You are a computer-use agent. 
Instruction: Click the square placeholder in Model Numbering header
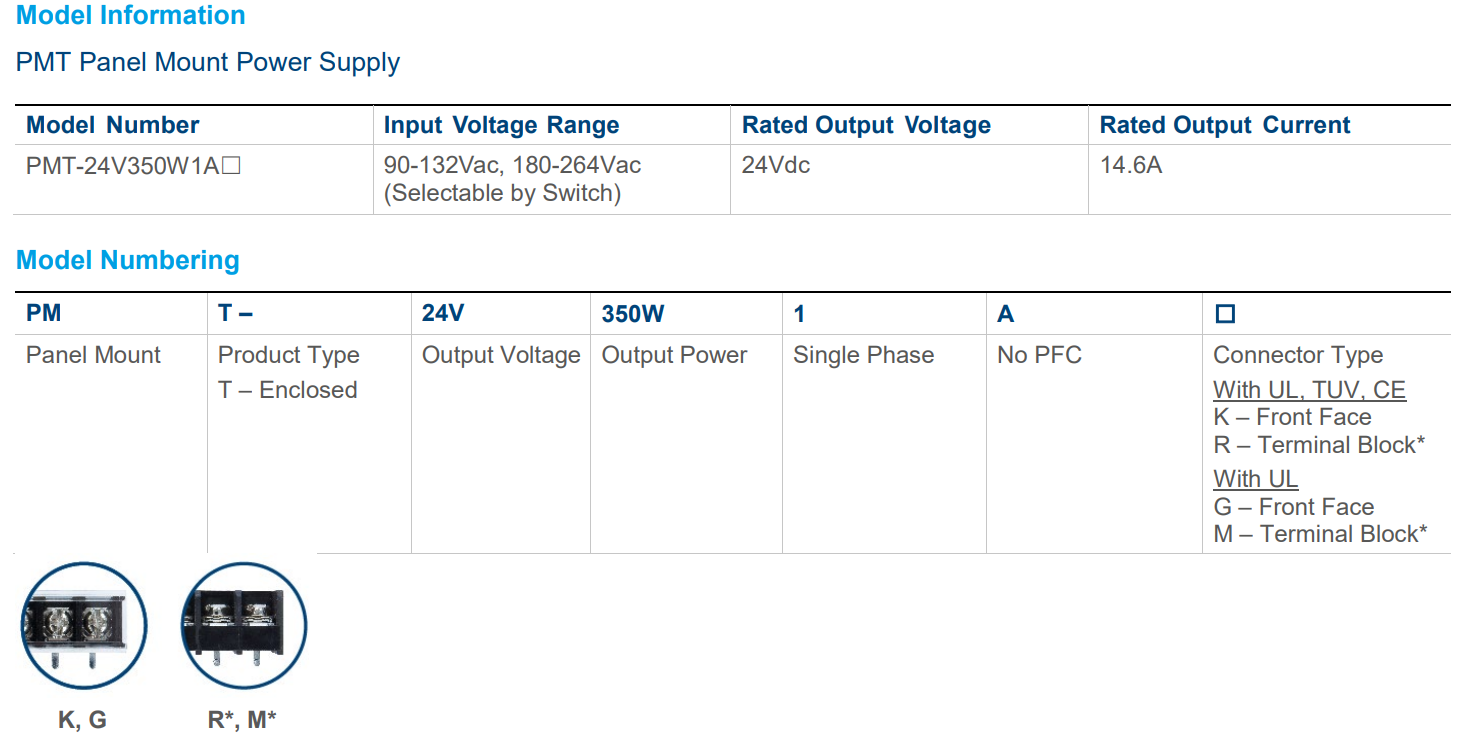(x=1225, y=314)
